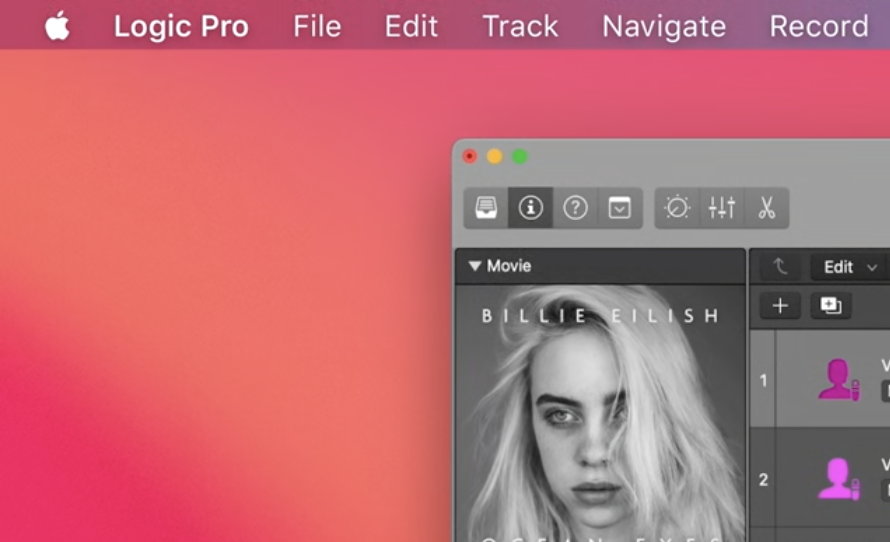
Task: Open the File menu
Action: click(317, 26)
